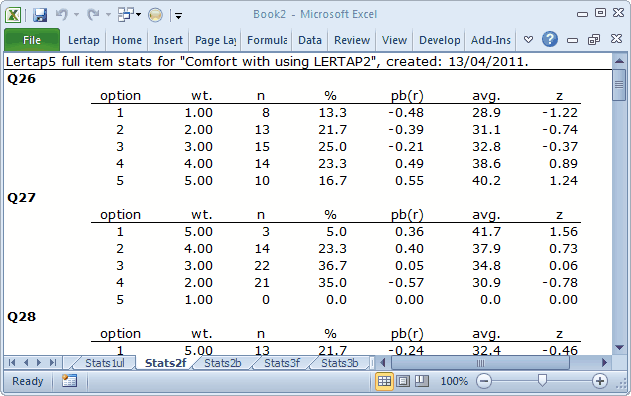Open Excel Help question mark icon
Viewport: 631px width, 396px height.
[550, 39]
